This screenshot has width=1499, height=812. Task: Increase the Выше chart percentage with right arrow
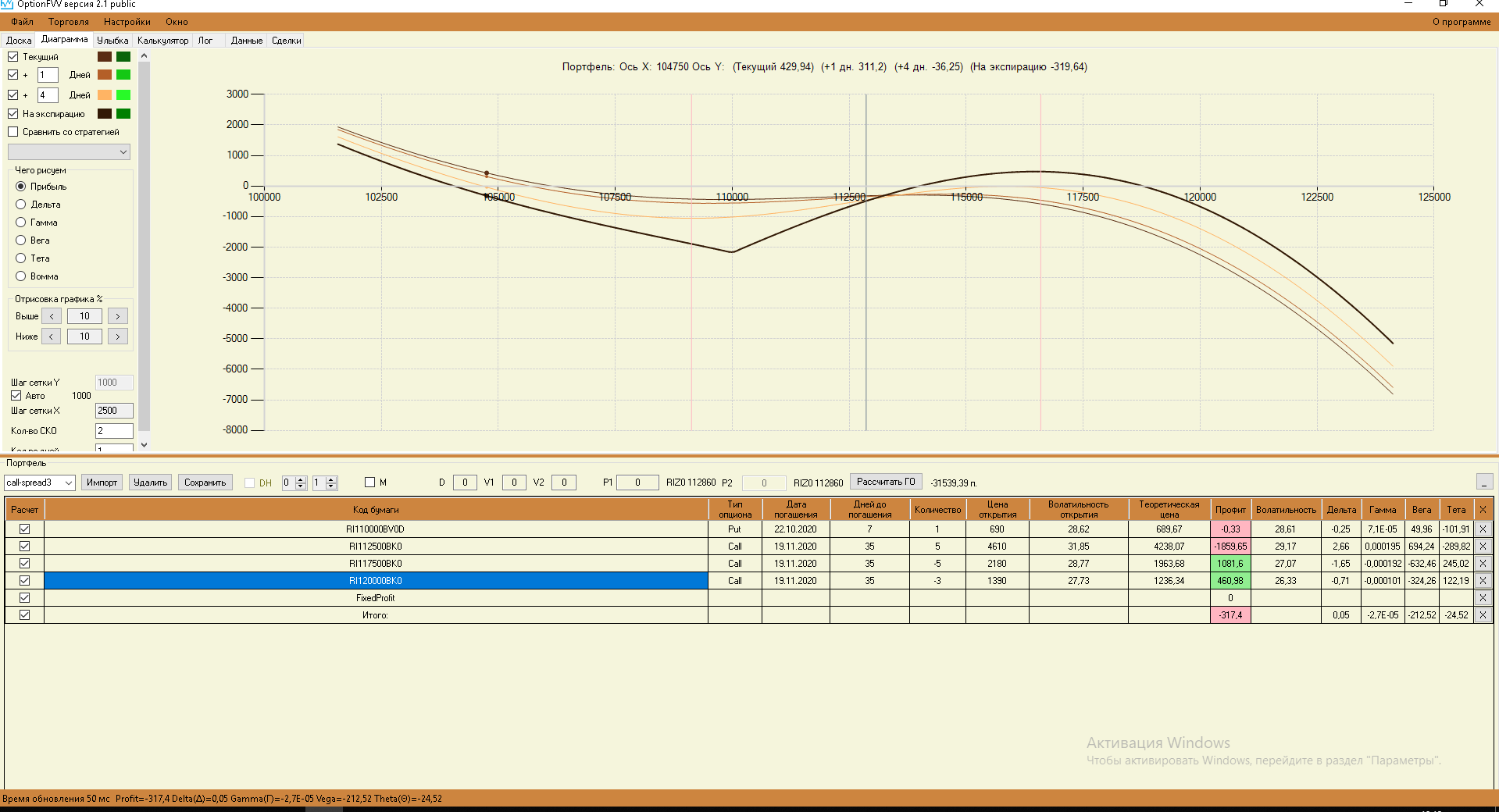pos(118,316)
